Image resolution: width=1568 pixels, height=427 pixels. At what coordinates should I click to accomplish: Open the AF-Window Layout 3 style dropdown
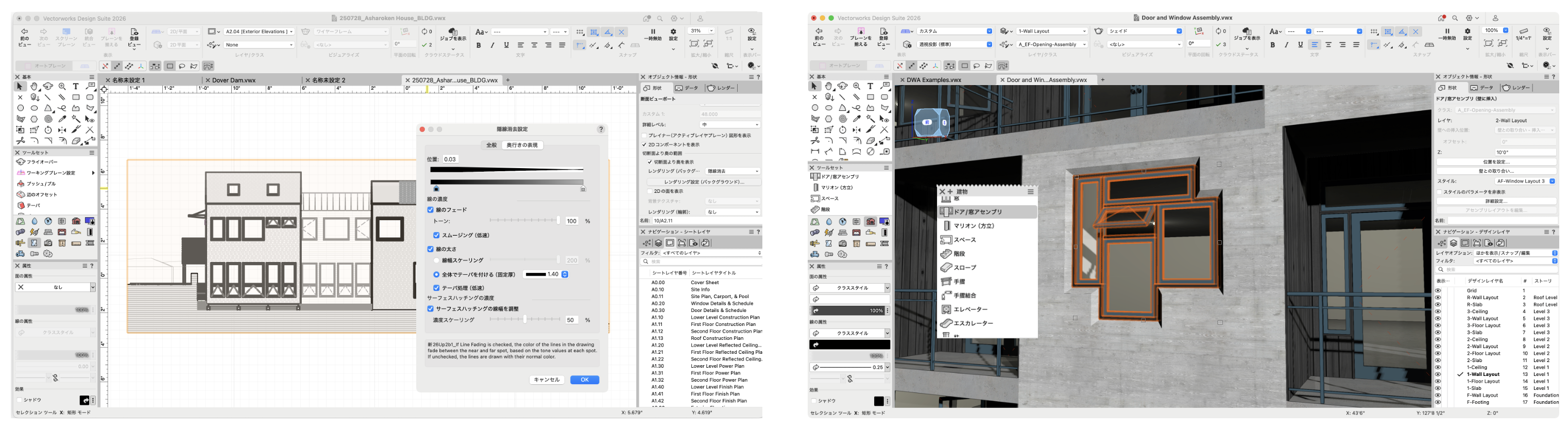1525,181
